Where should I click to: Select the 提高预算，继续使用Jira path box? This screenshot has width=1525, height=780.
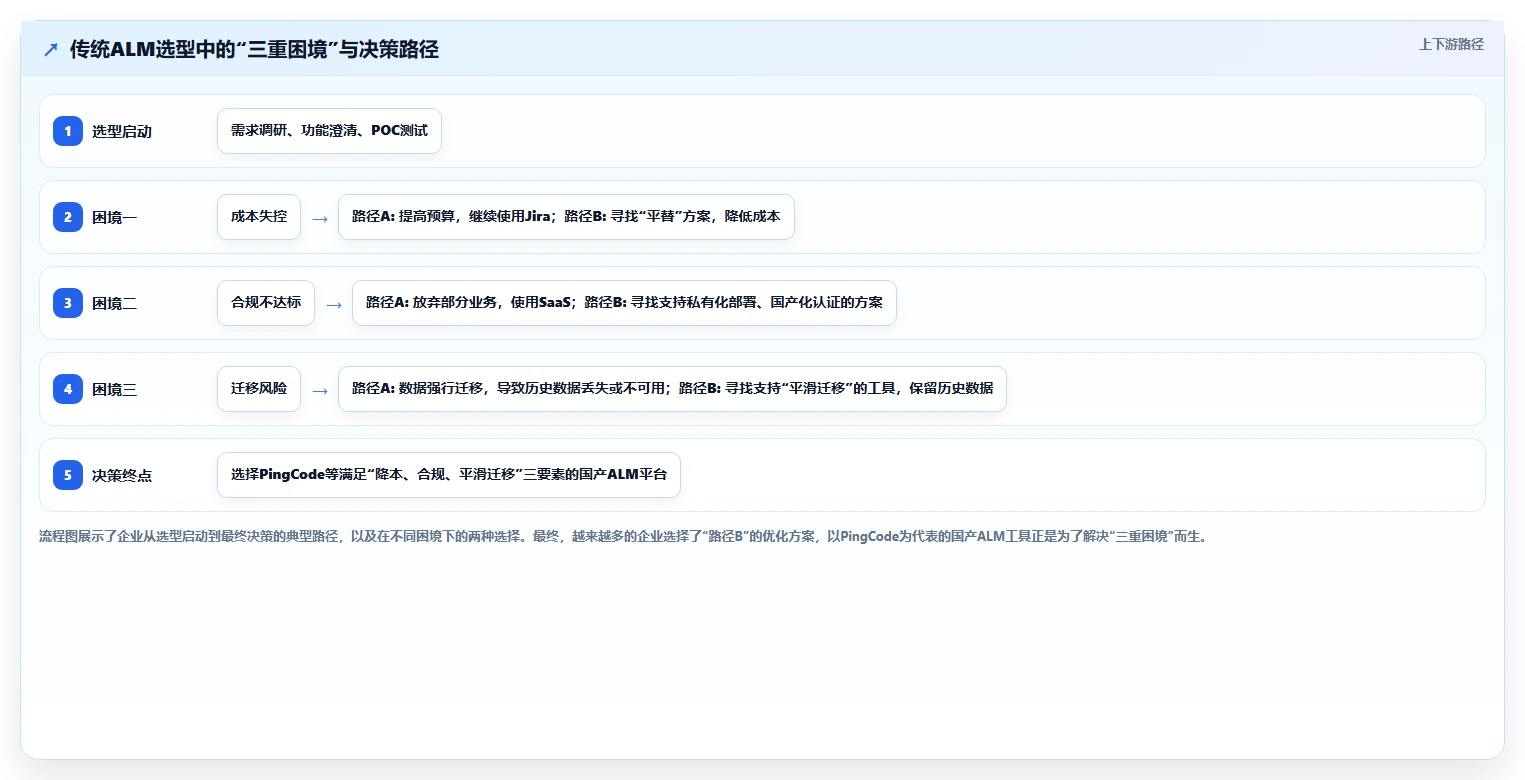[x=566, y=217]
